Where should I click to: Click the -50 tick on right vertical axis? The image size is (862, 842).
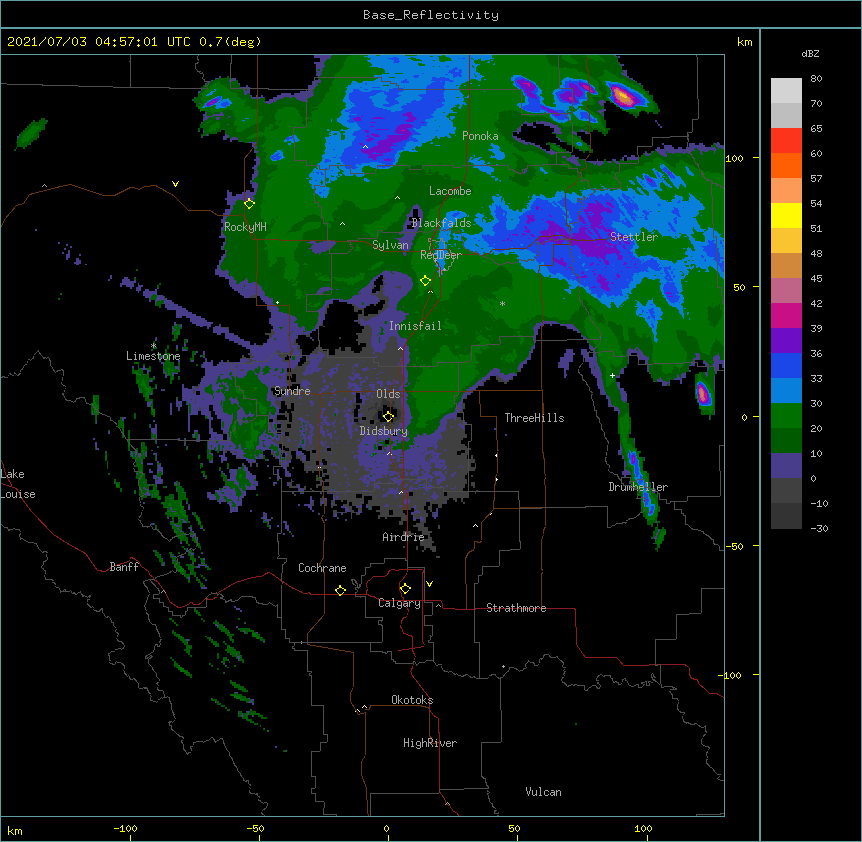click(x=734, y=546)
